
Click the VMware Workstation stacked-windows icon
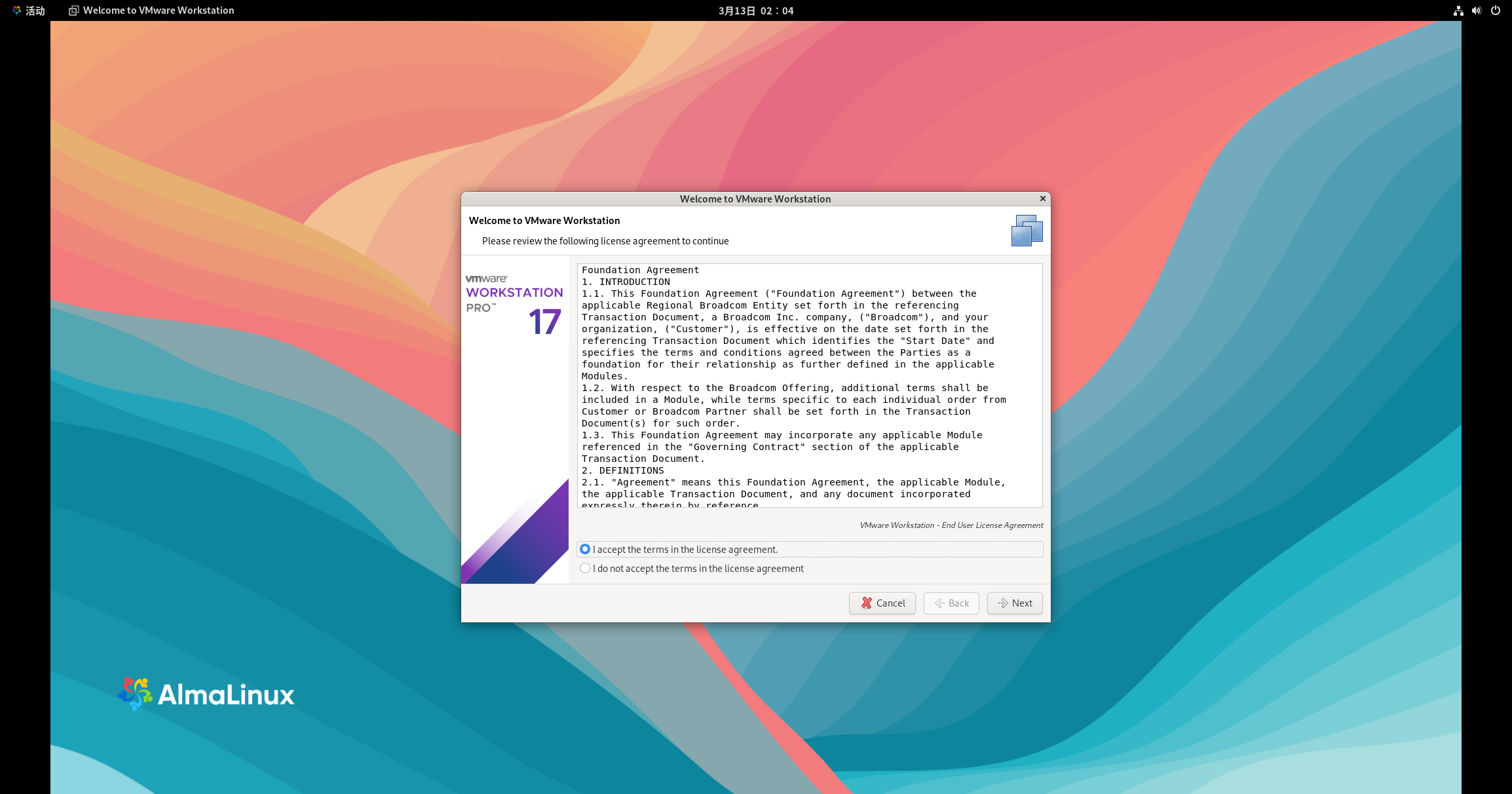(1027, 231)
